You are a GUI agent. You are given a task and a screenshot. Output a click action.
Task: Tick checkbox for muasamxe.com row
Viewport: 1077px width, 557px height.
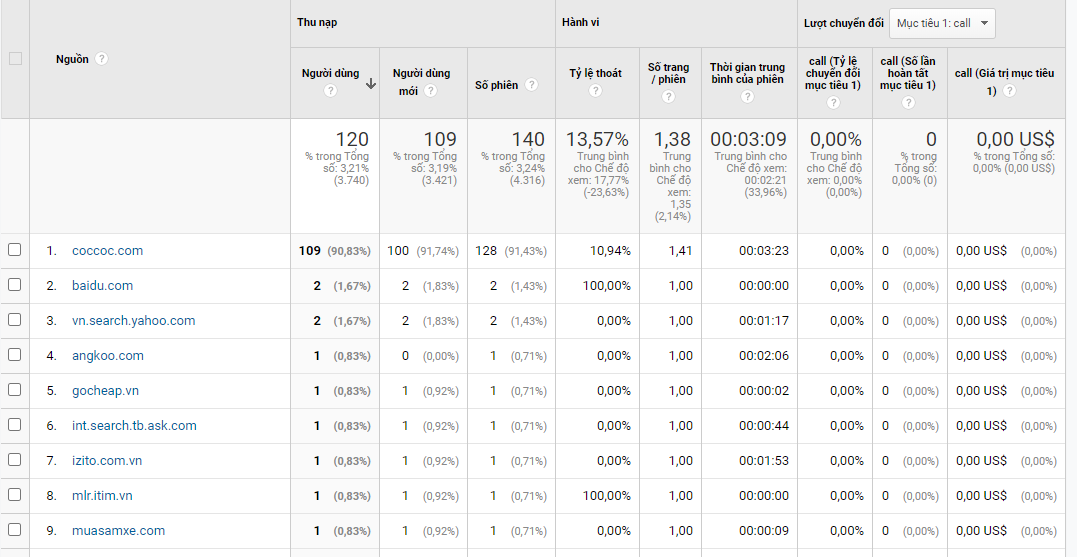tap(14, 530)
